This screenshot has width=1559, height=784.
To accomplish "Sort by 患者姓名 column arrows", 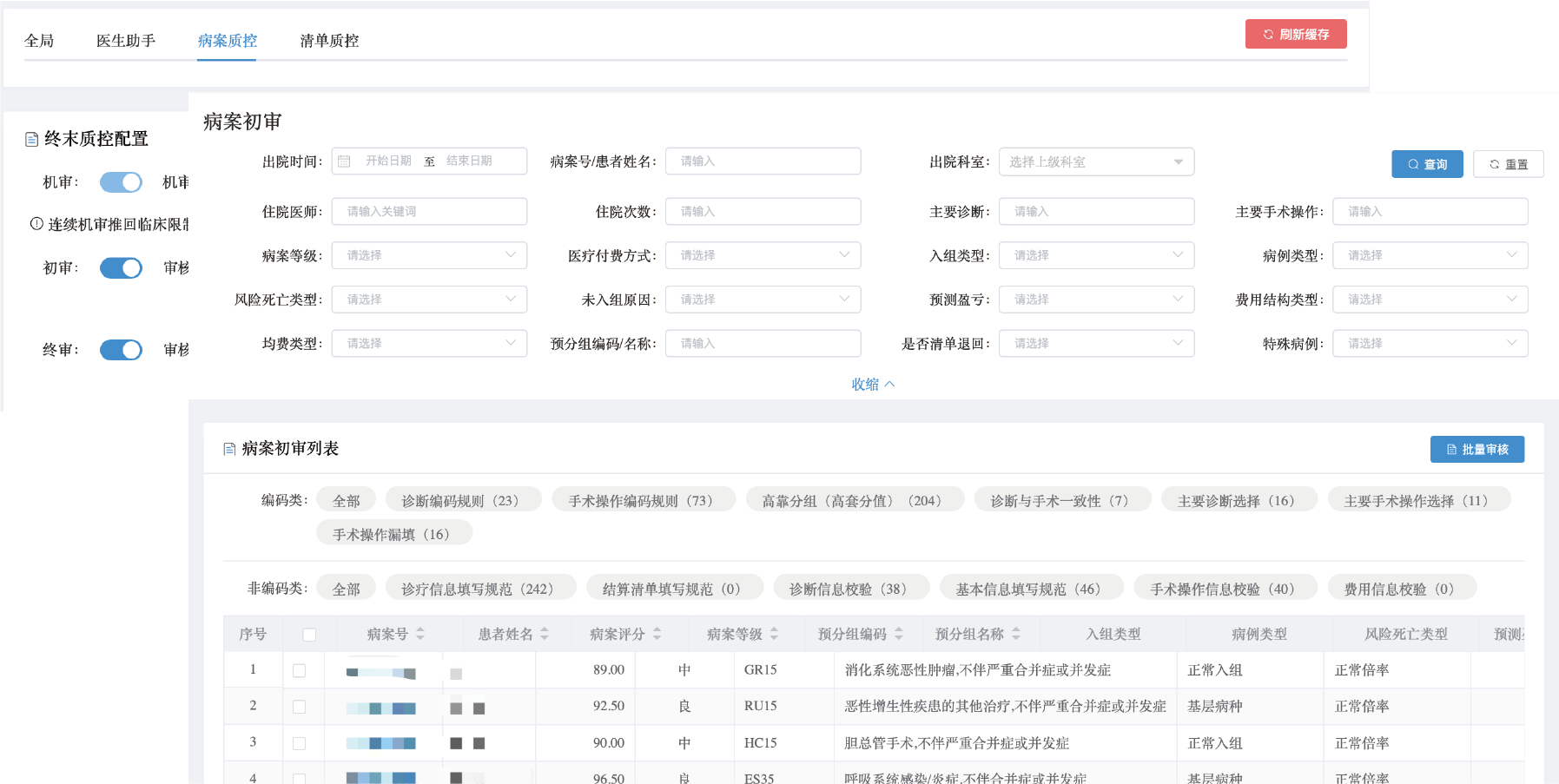I will click(545, 634).
